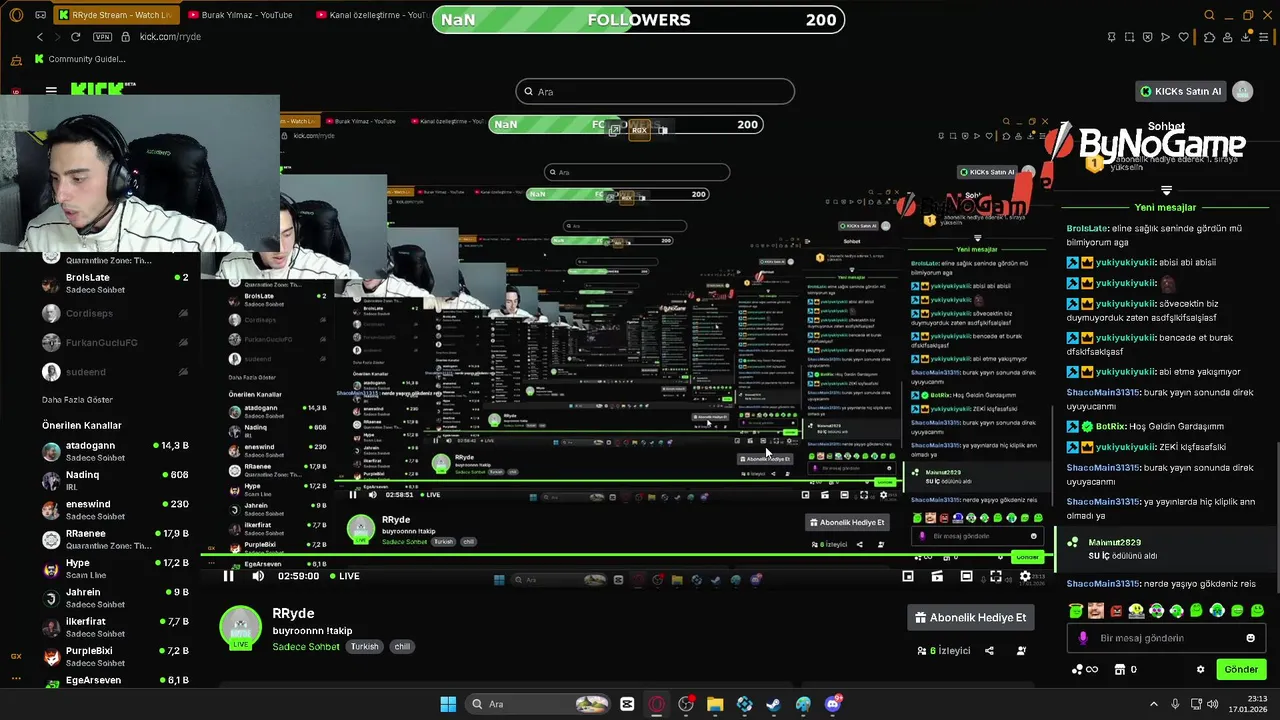This screenshot has width=1280, height=720.
Task: Open the browser snapshot tool icon
Action: pyautogui.click(x=1129, y=37)
